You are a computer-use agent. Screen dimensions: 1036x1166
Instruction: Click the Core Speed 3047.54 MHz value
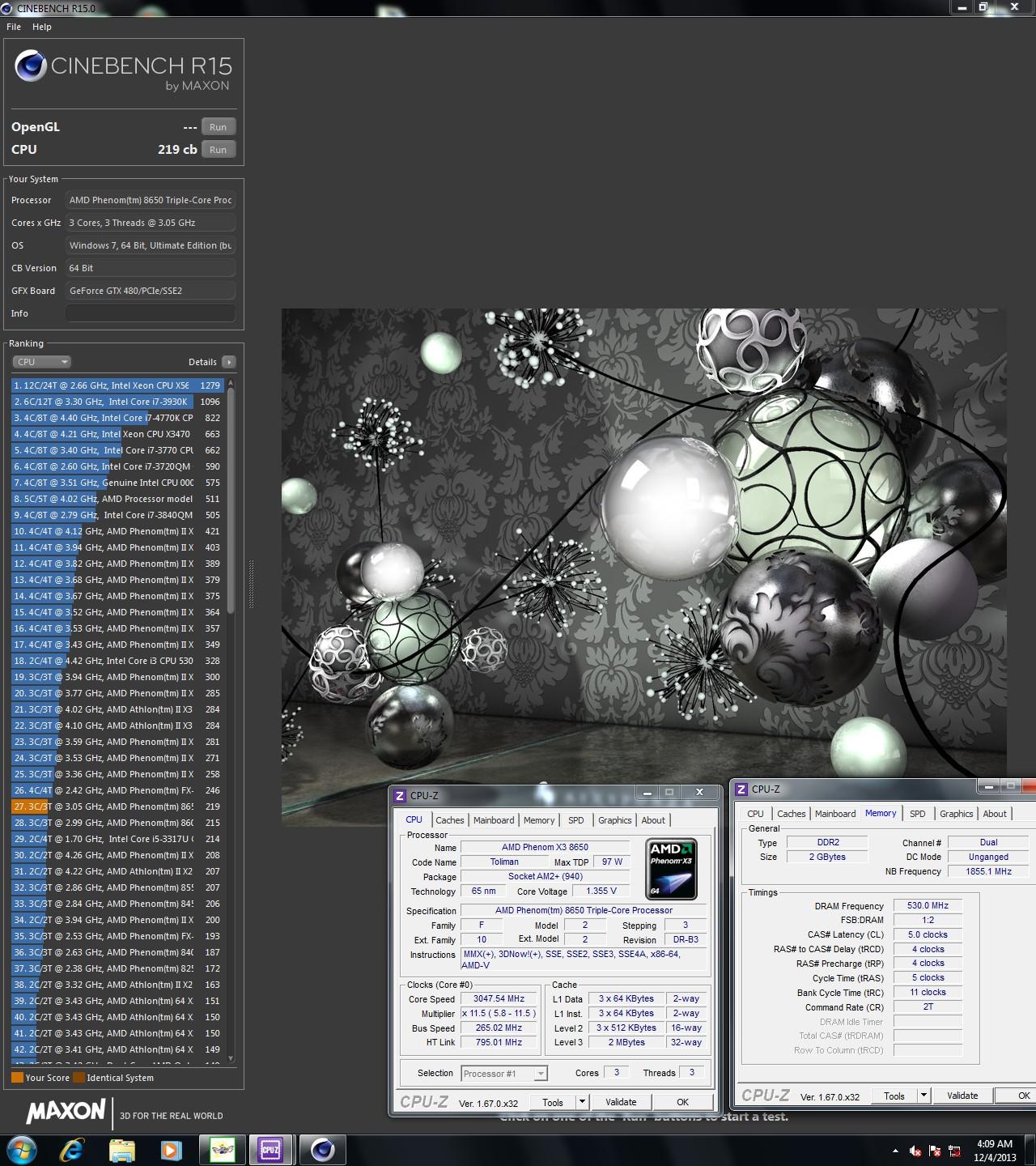pyautogui.click(x=499, y=999)
